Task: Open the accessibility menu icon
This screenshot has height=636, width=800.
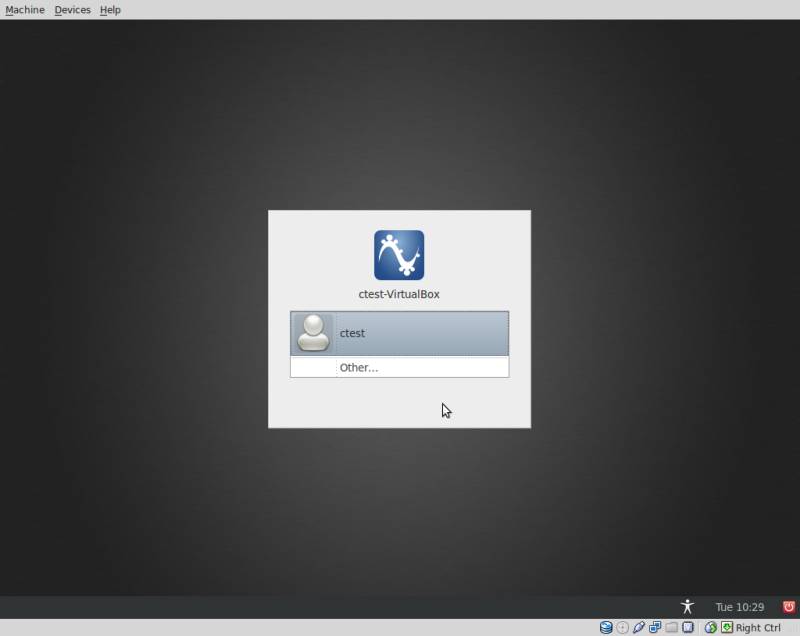Action: 687,606
